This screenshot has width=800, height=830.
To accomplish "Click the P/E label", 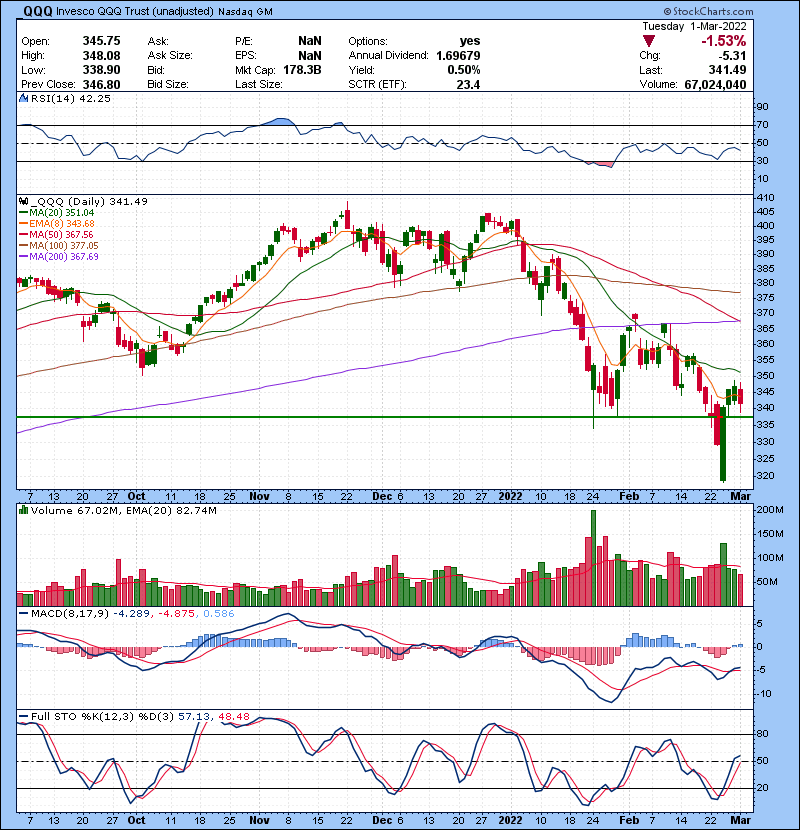I will click(244, 41).
